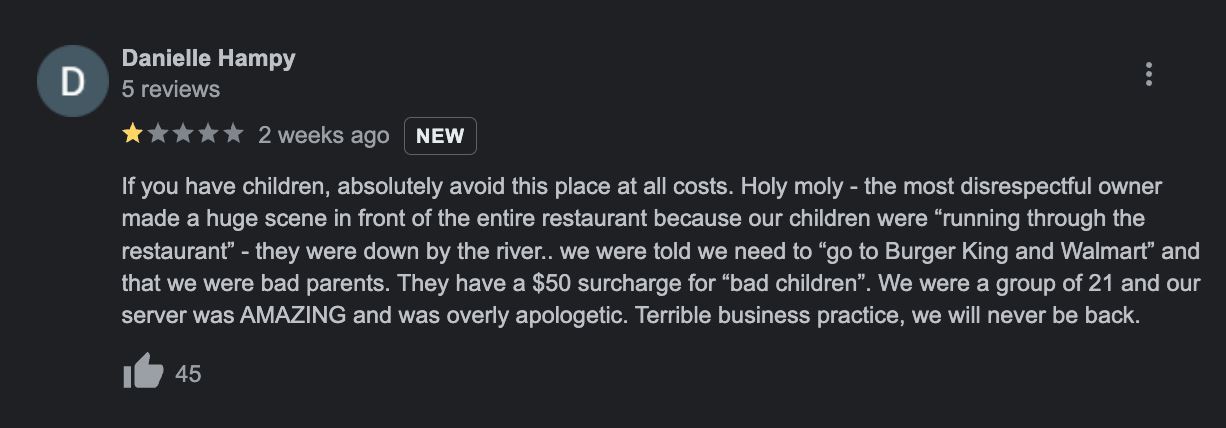Click the NEW badge beside the date
The width and height of the screenshot is (1226, 428).
point(440,136)
